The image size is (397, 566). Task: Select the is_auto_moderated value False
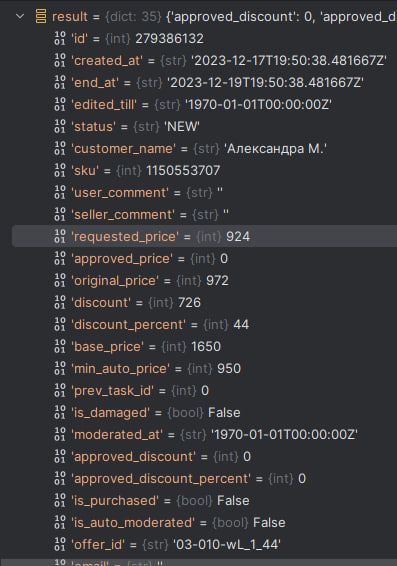pyautogui.click(x=269, y=523)
